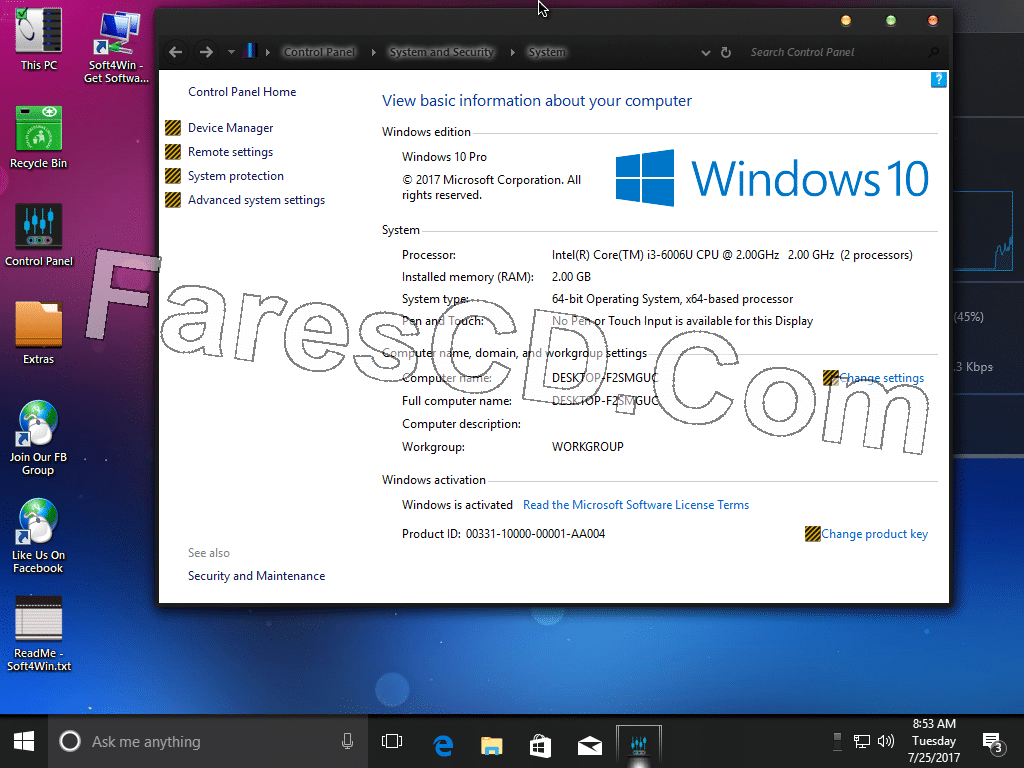Open Remote settings link
This screenshot has height=768, width=1024.
coord(231,152)
